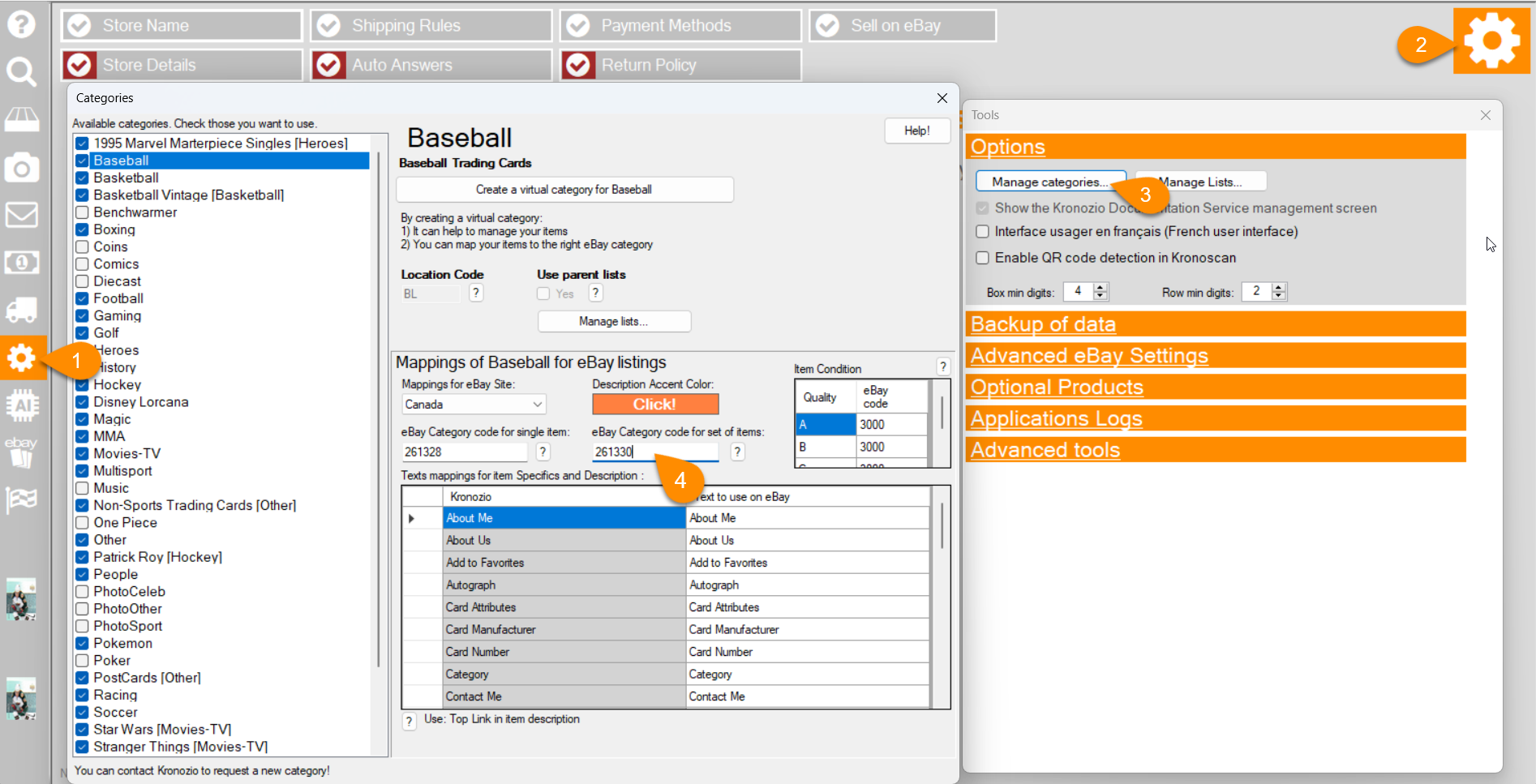Enable French user interface checkbox
The height and width of the screenshot is (784, 1536).
[982, 232]
